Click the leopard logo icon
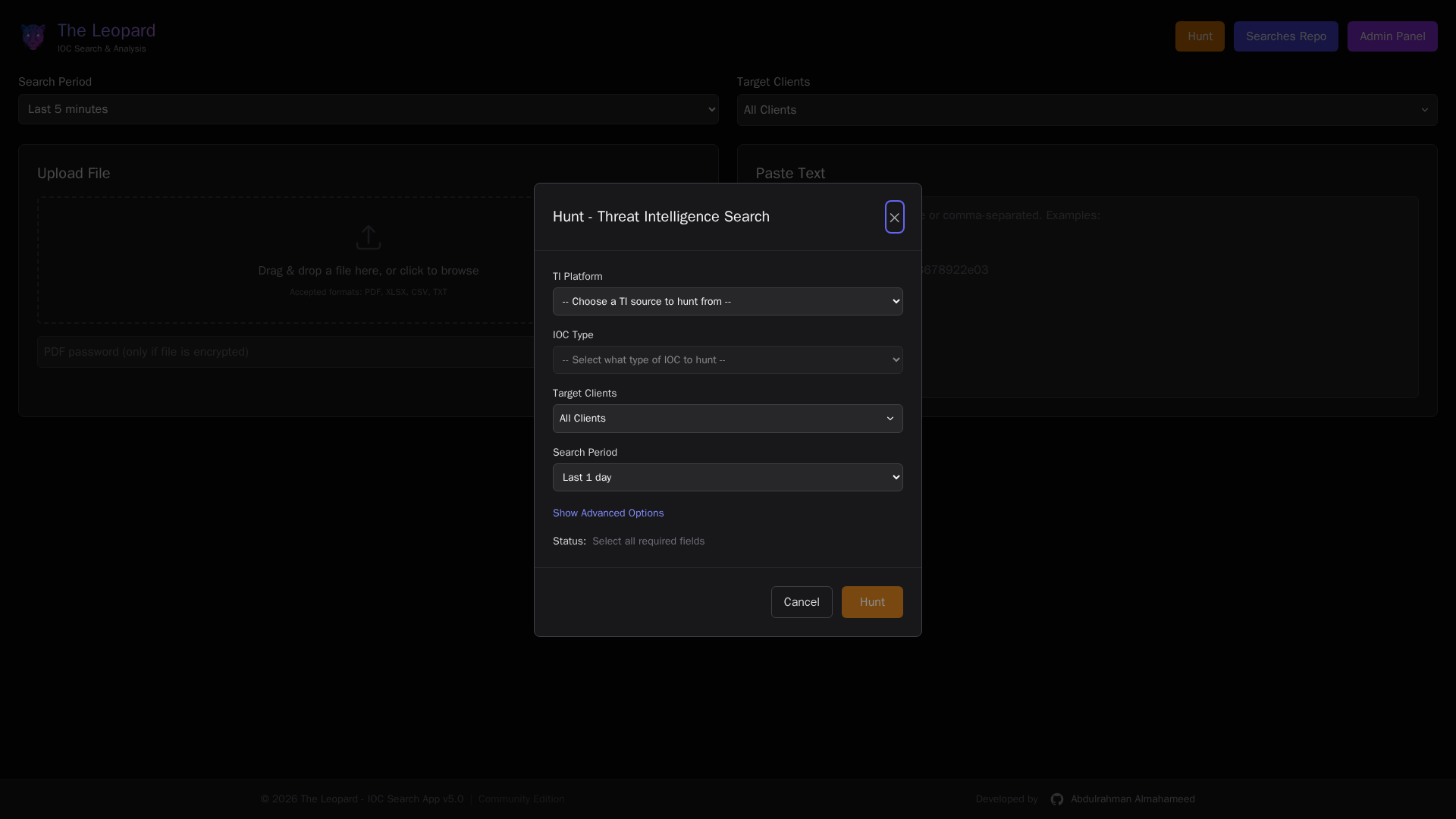Viewport: 1456px width, 819px height. [x=33, y=36]
